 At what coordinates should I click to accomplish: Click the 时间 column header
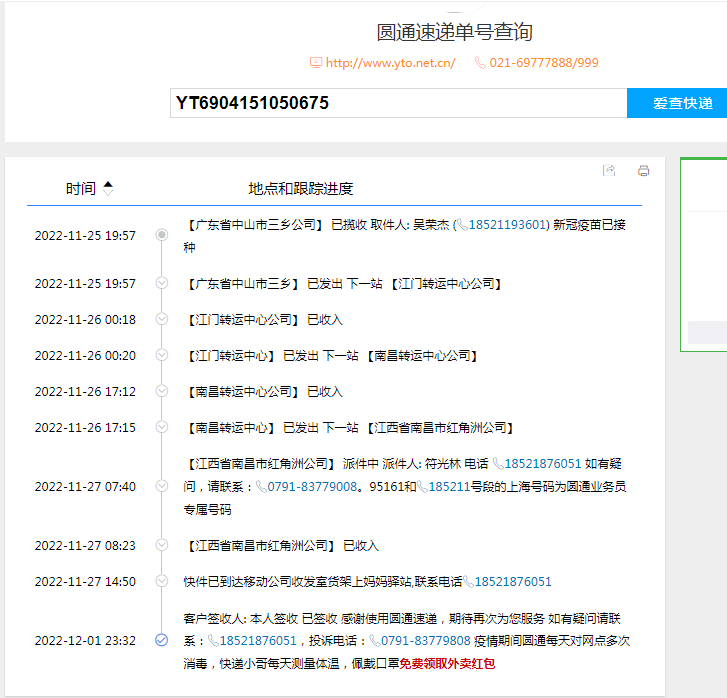tap(81, 189)
